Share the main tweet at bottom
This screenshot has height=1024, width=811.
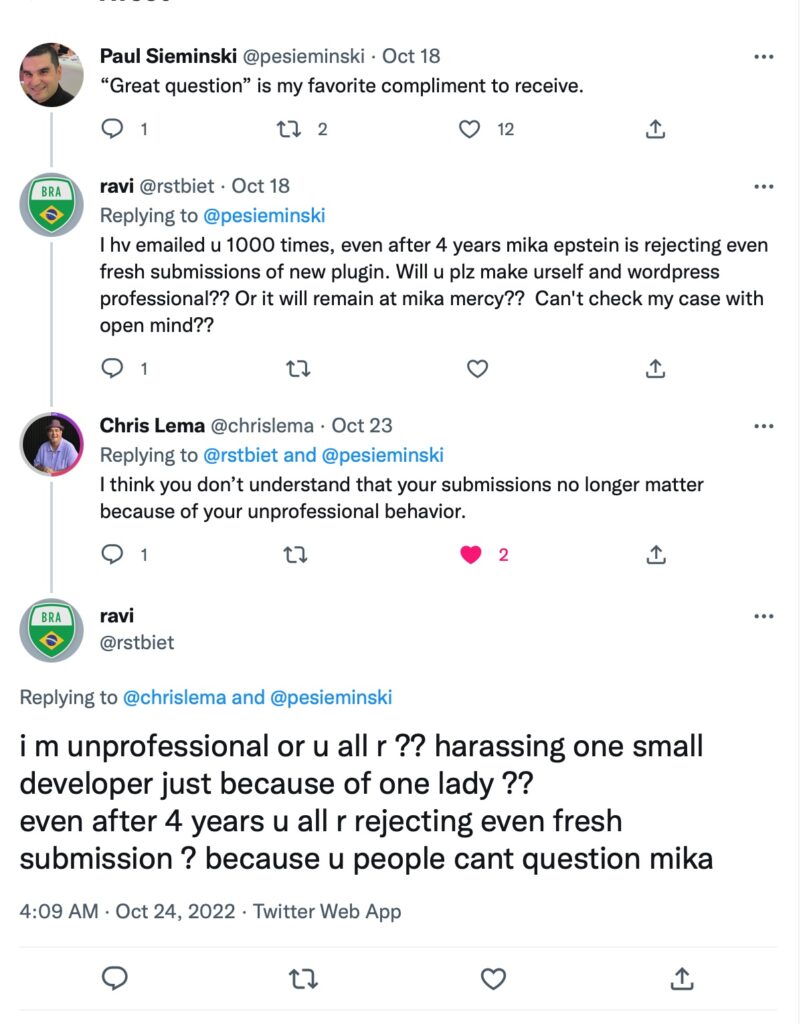pyautogui.click(x=682, y=978)
